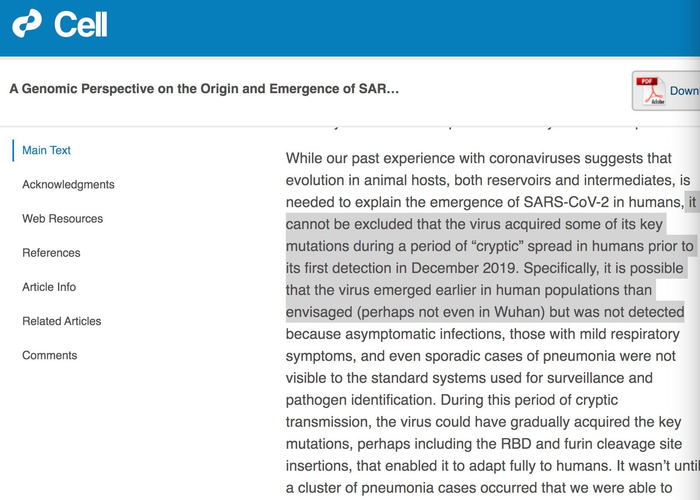
Task: Click the Download PDF button label
Action: coord(684,90)
